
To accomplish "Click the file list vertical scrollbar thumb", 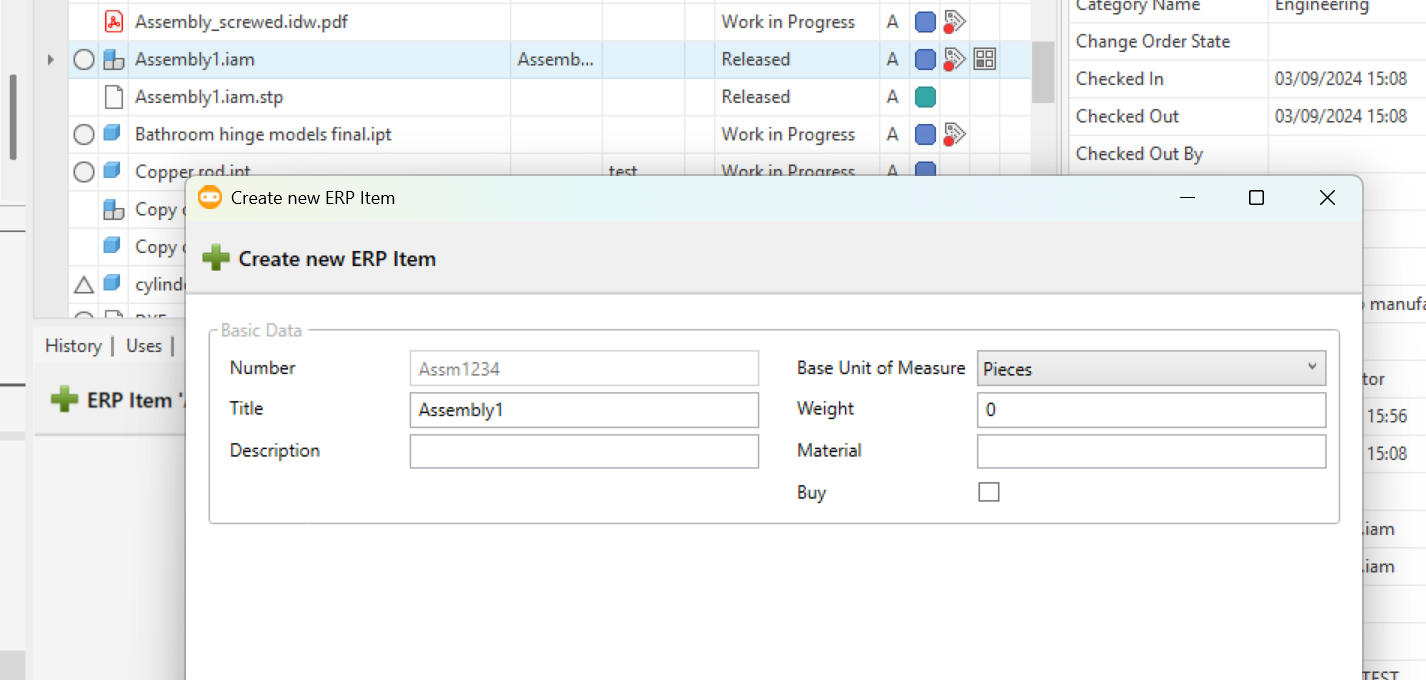I will pos(1043,71).
